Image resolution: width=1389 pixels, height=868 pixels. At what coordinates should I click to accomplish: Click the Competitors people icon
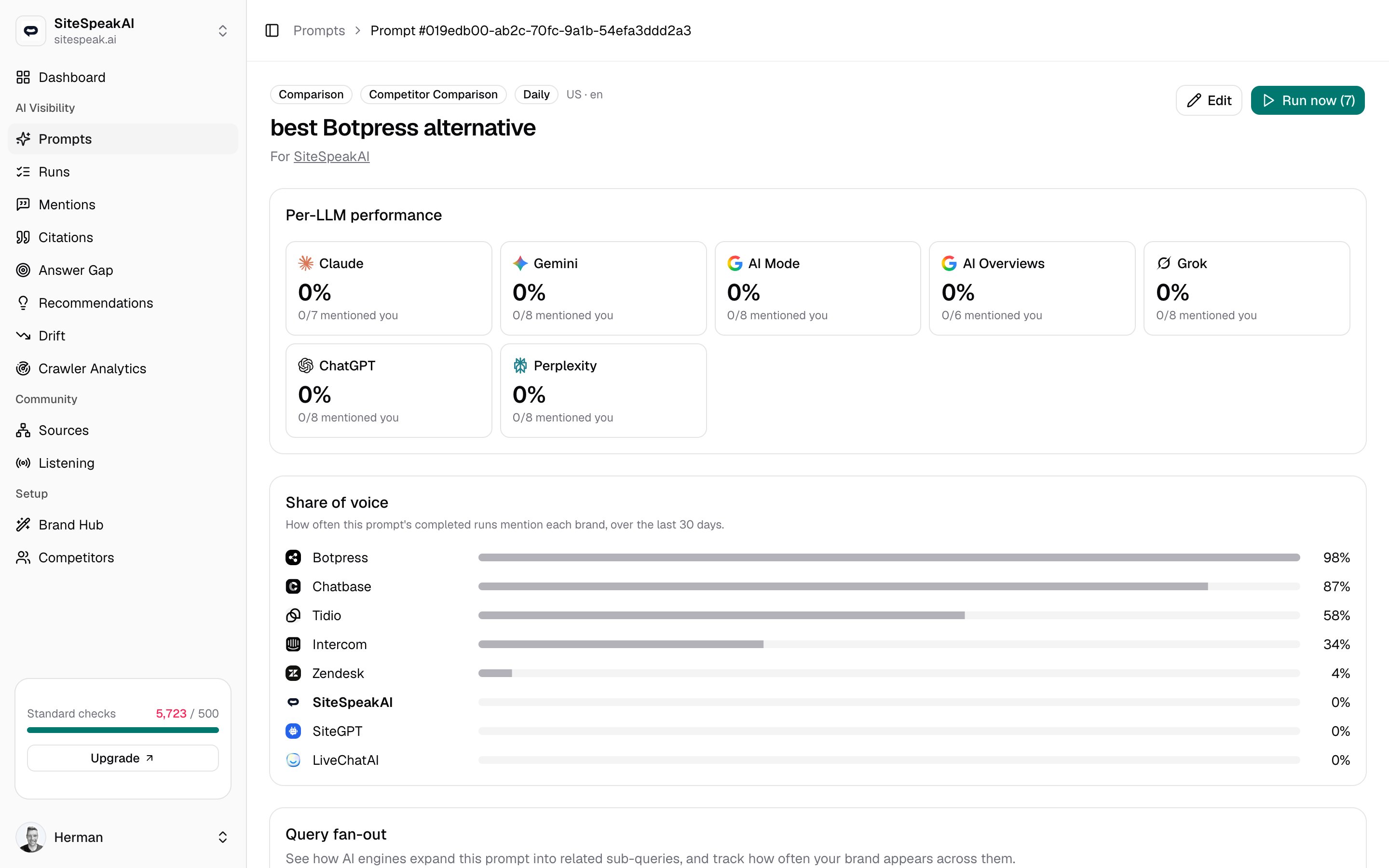(x=23, y=557)
